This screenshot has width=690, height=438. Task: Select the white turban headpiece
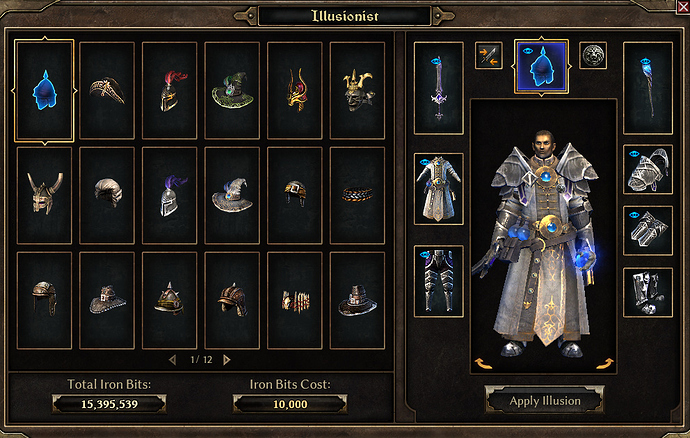[107, 195]
